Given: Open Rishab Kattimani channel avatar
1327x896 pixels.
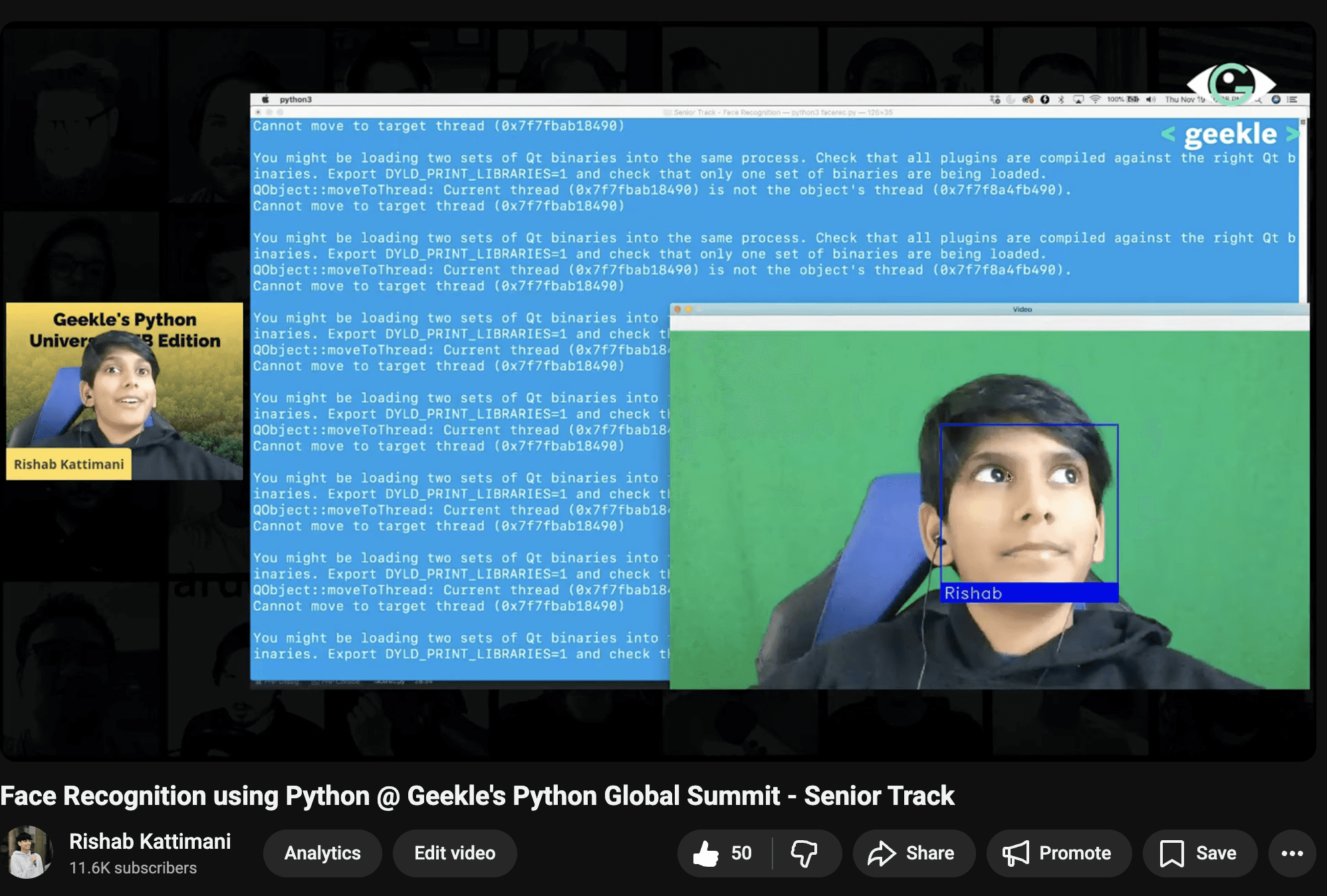Looking at the screenshot, I should click(x=28, y=853).
